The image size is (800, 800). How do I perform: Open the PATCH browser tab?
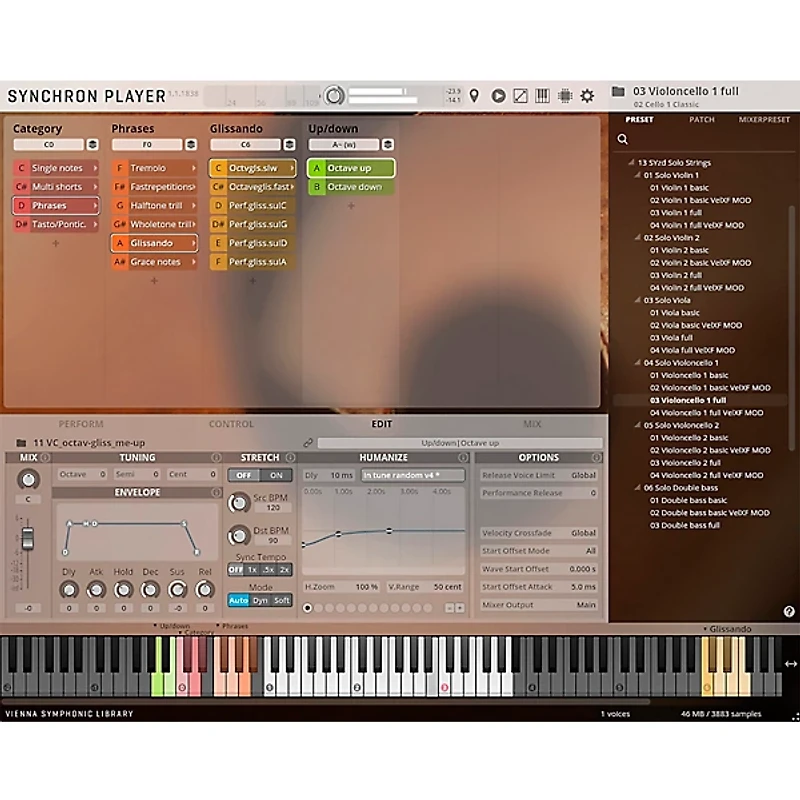[x=702, y=119]
